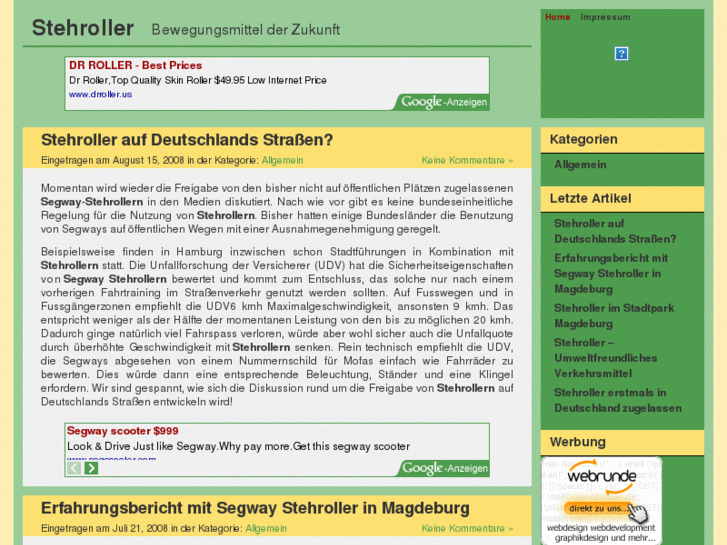The width and height of the screenshot is (727, 545).
Task: Click the date text 'Eingetragen am August 15, 2008'
Action: tap(113, 160)
